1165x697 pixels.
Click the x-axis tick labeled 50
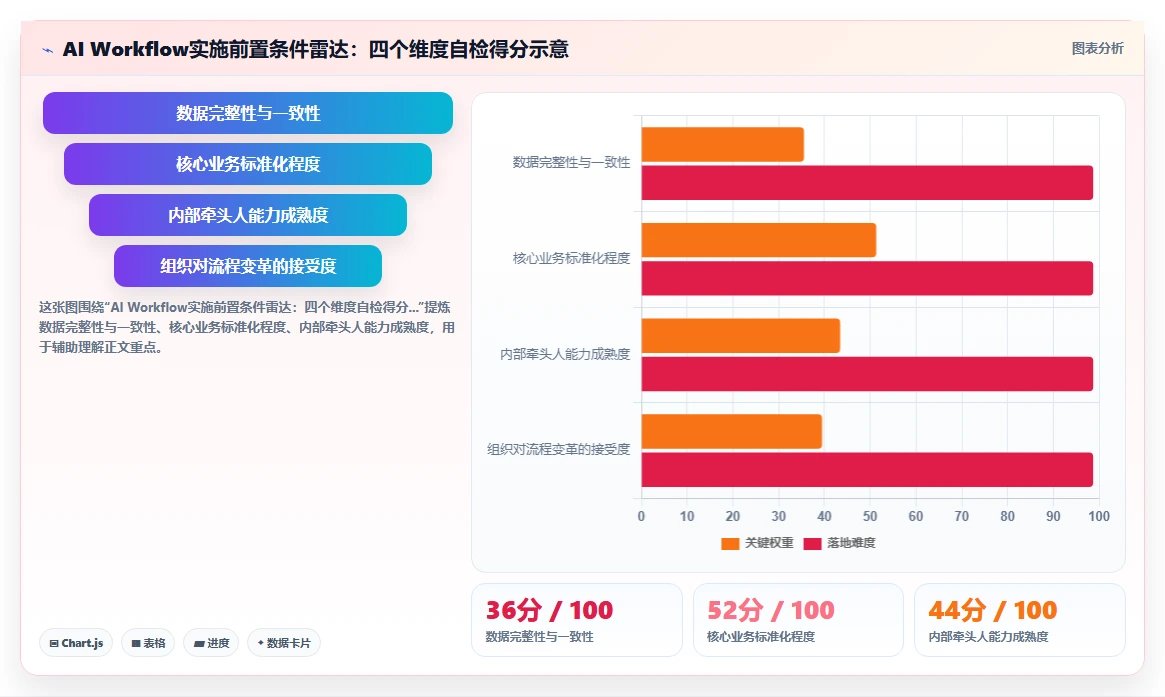(870, 516)
